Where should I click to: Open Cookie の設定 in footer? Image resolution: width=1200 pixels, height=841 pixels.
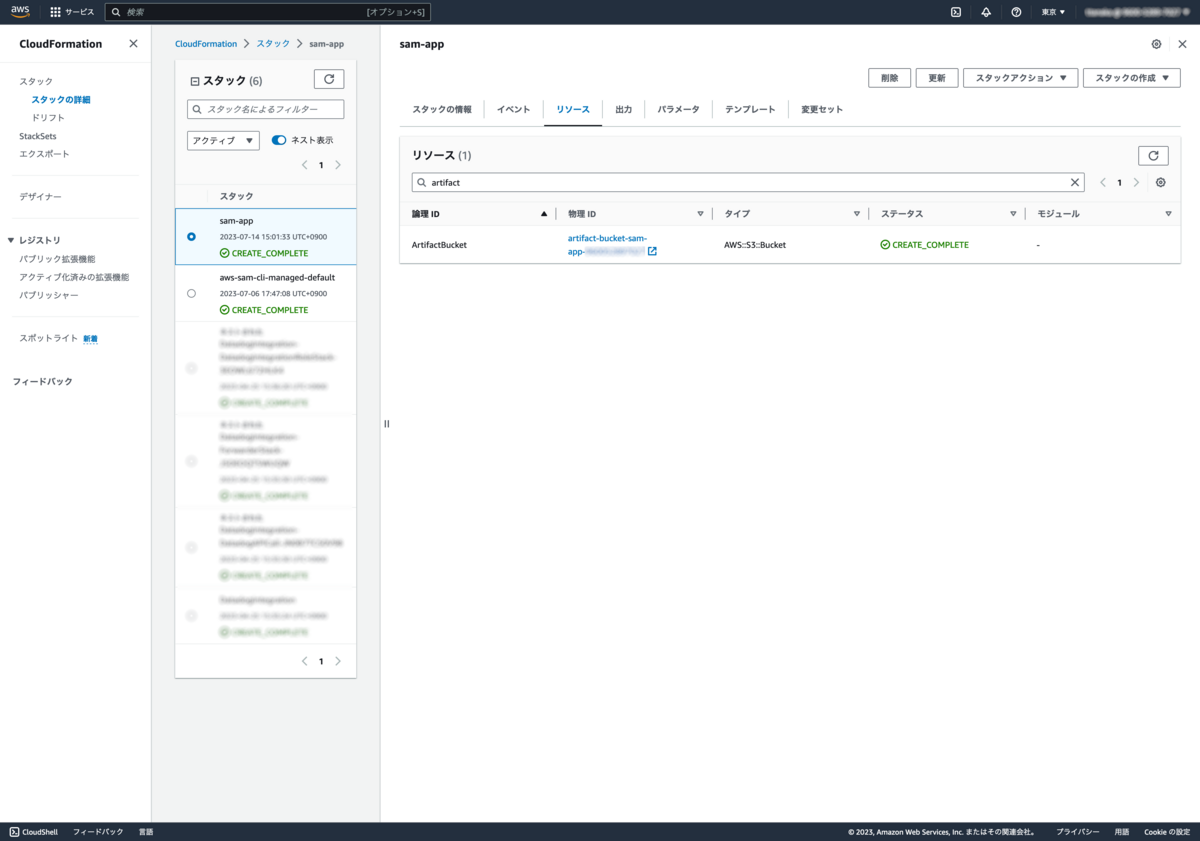tap(1167, 832)
